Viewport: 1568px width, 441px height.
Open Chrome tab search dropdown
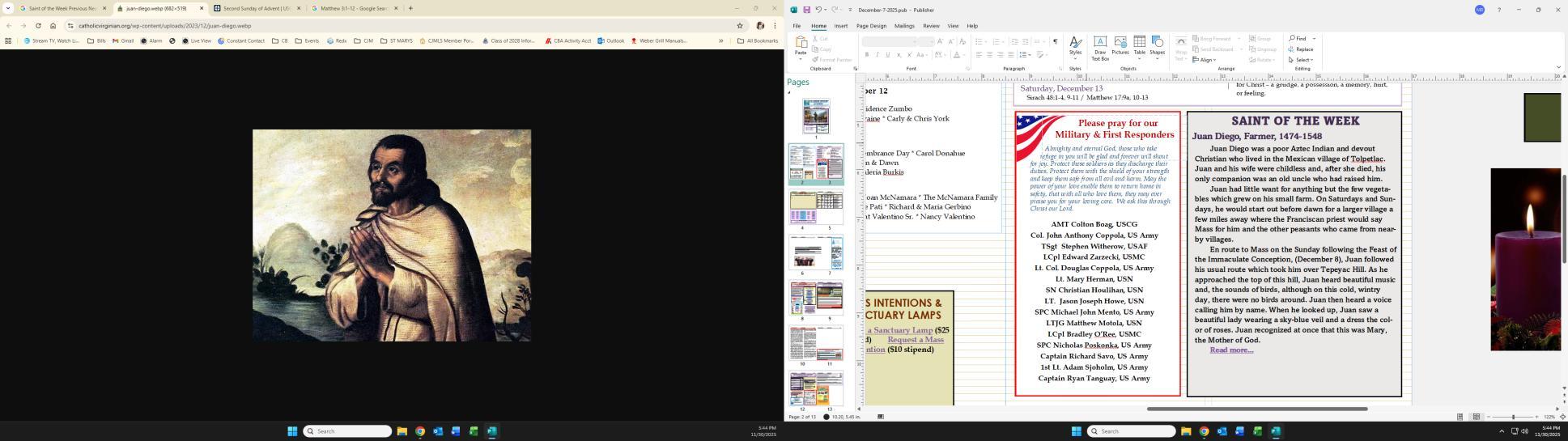point(8,8)
